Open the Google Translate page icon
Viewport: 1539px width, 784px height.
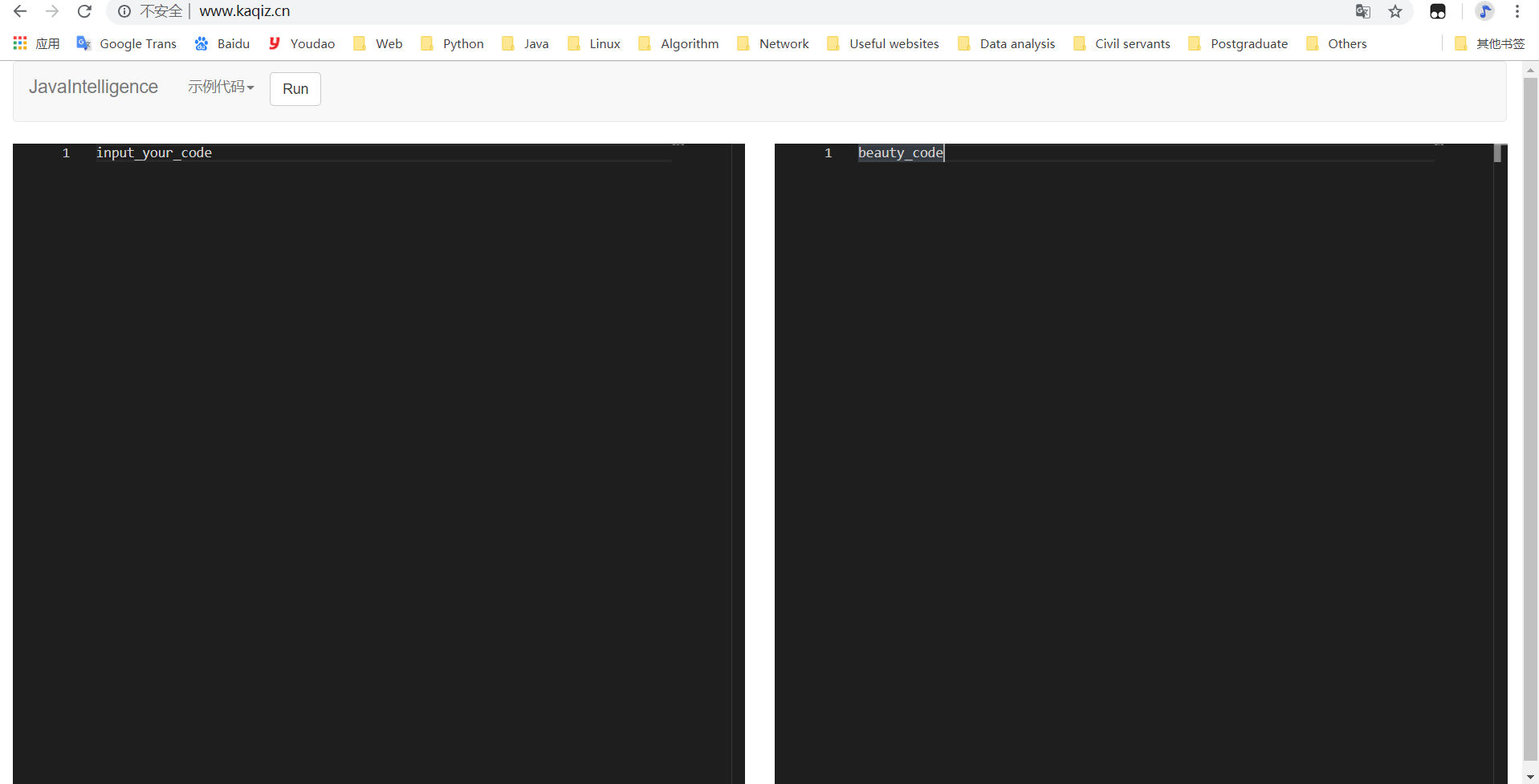(1362, 11)
